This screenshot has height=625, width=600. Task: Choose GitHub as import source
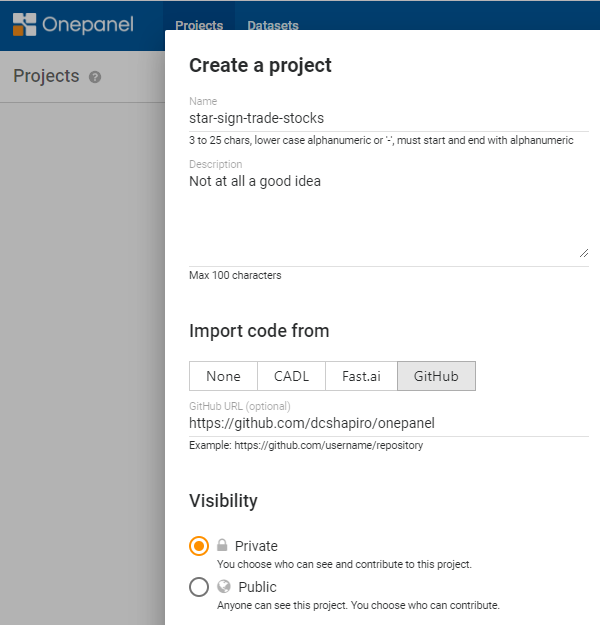click(x=436, y=376)
